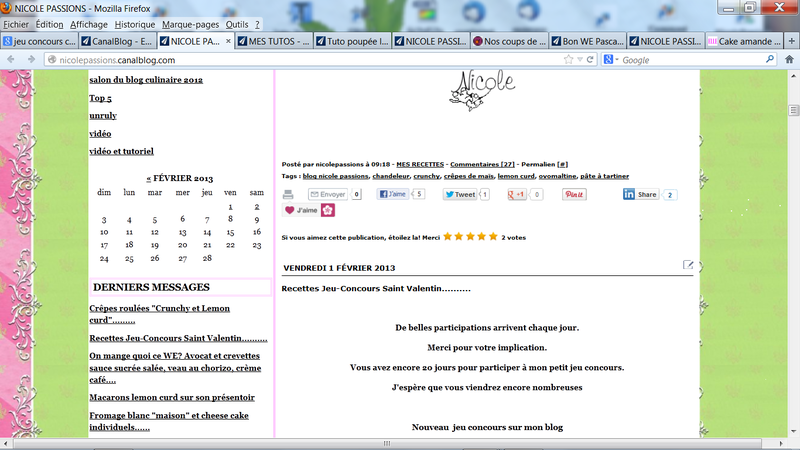Open the unruly category link

(103, 115)
